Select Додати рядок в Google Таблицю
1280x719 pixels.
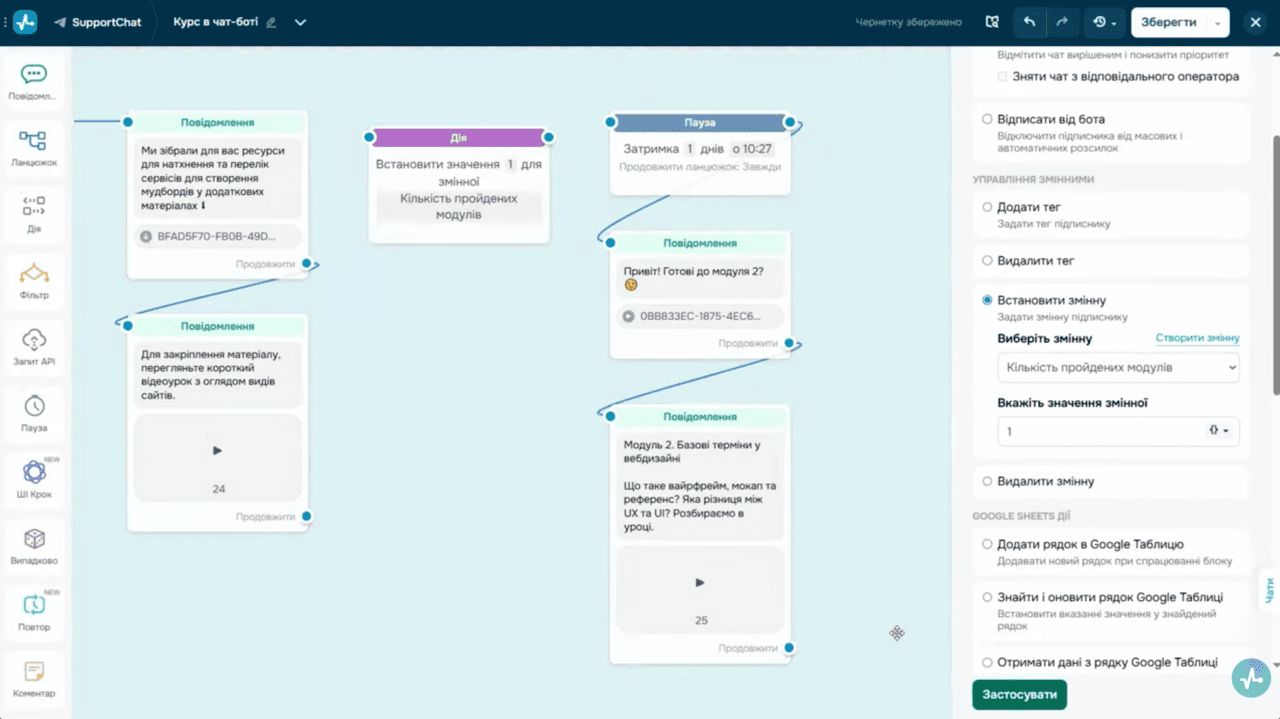[x=988, y=544]
